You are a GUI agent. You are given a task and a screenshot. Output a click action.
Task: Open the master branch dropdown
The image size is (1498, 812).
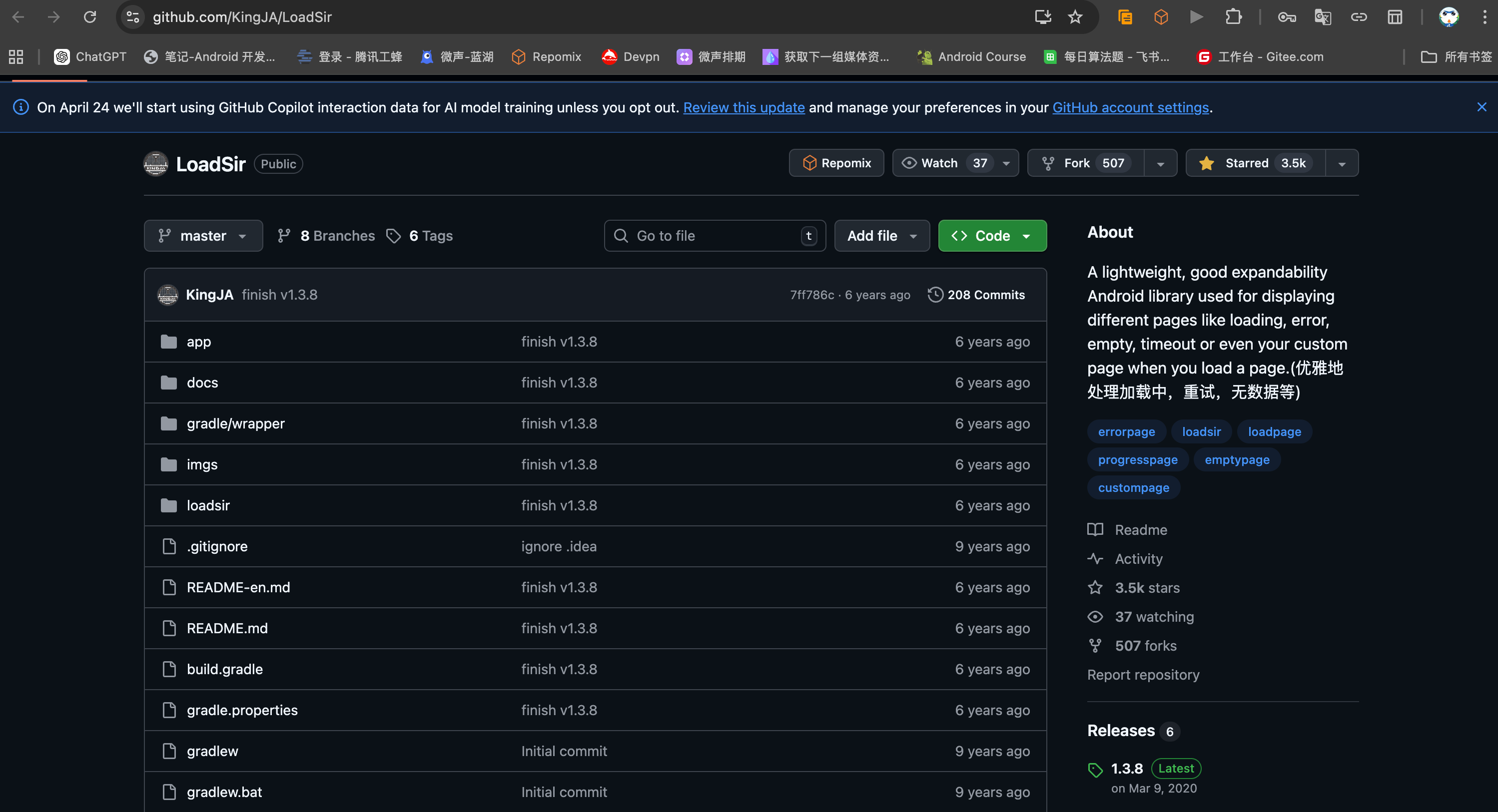(x=203, y=235)
